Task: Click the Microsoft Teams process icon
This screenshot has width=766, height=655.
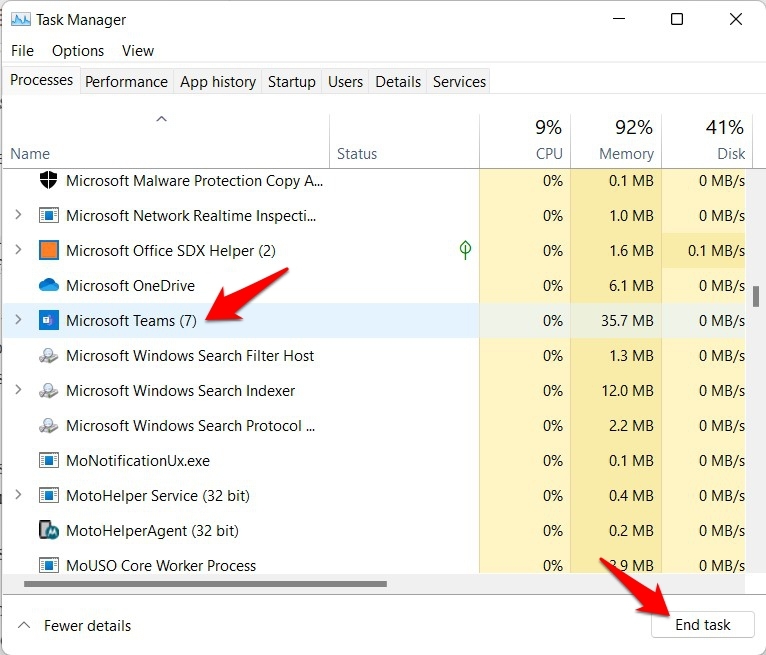Action: (49, 321)
